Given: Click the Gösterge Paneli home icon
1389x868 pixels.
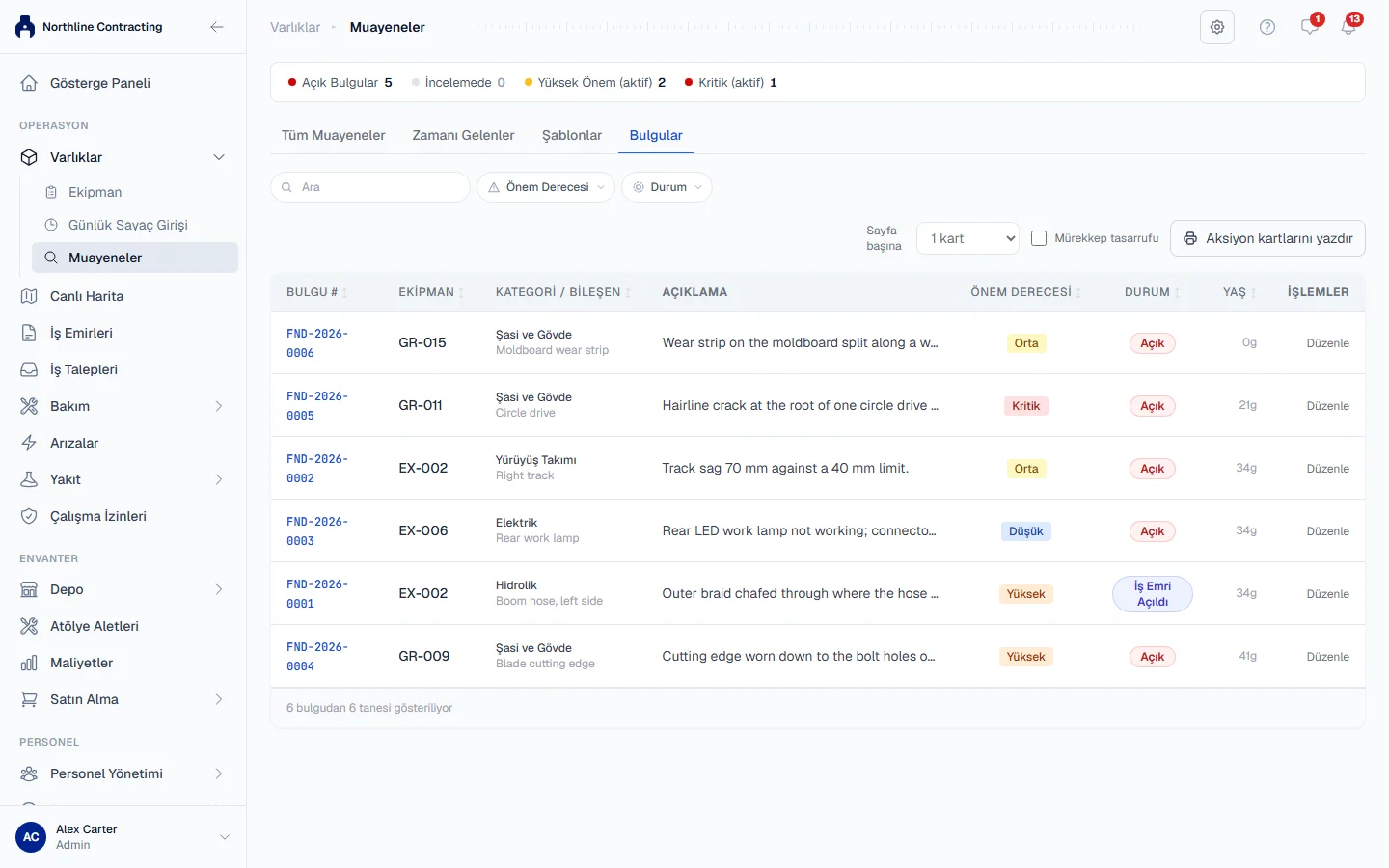Looking at the screenshot, I should [29, 83].
